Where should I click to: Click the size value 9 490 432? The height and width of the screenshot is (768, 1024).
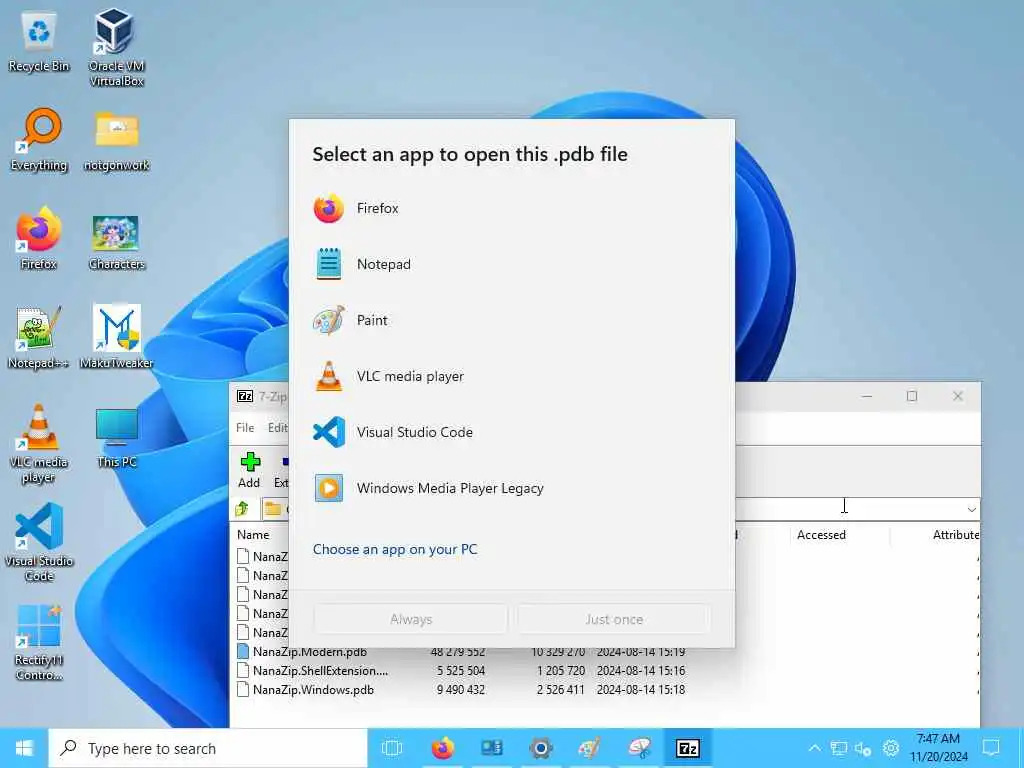[460, 690]
